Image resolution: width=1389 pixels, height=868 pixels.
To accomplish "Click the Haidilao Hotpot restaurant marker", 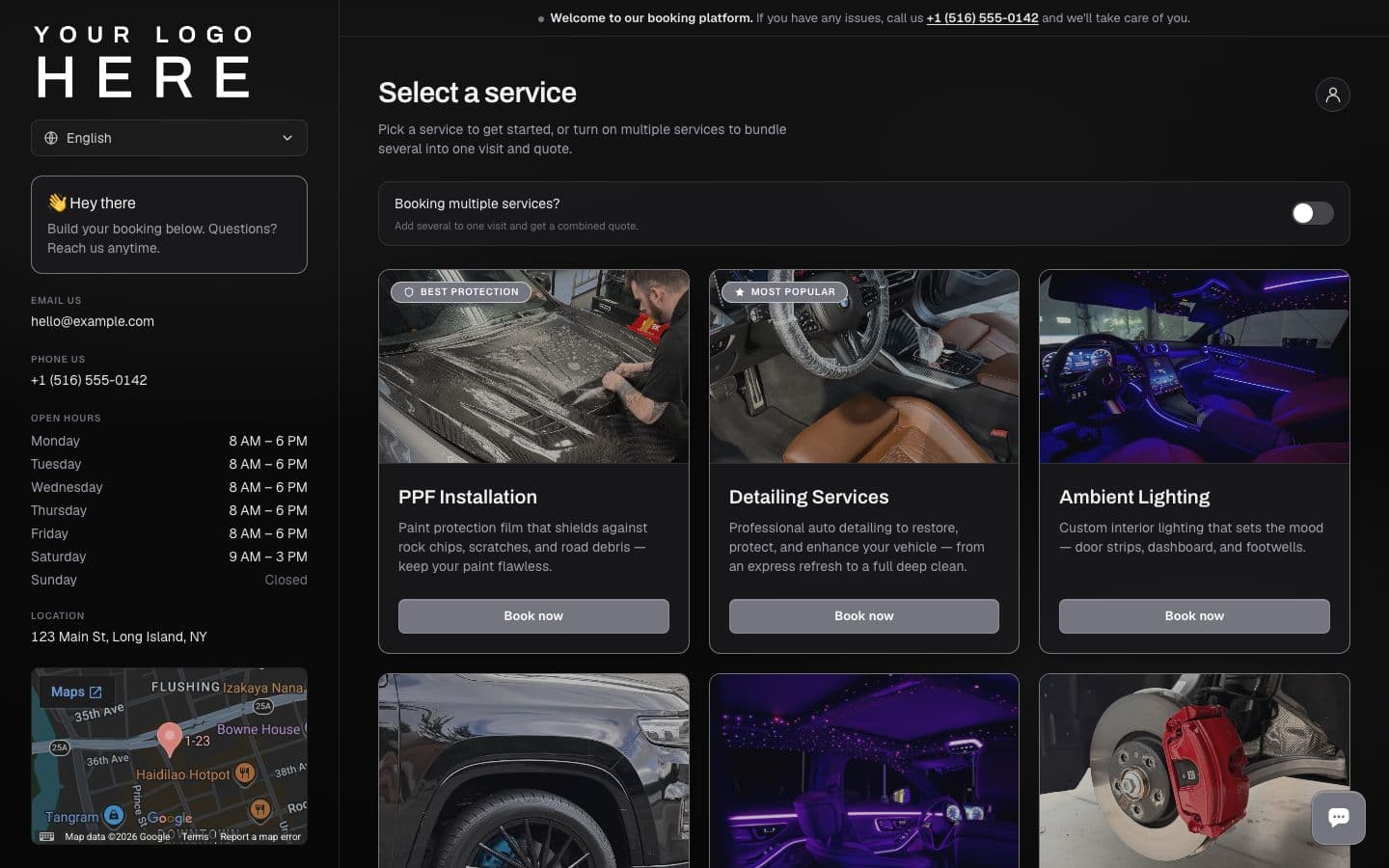I will click(x=245, y=773).
